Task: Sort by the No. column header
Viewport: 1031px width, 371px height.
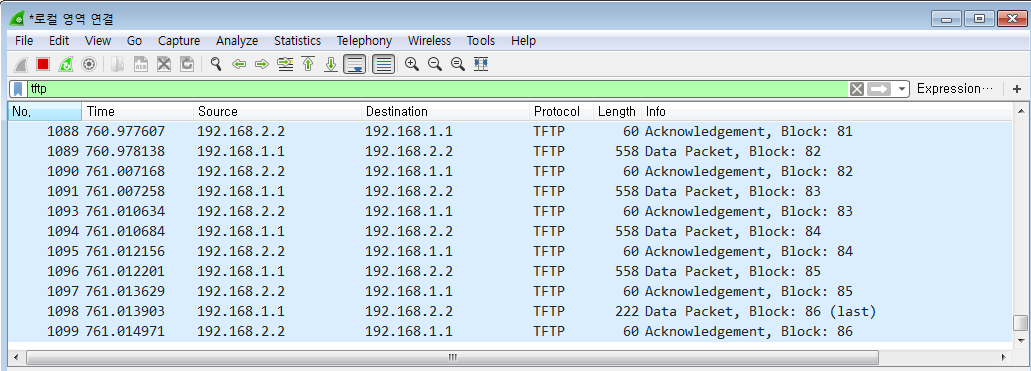Action: point(45,112)
